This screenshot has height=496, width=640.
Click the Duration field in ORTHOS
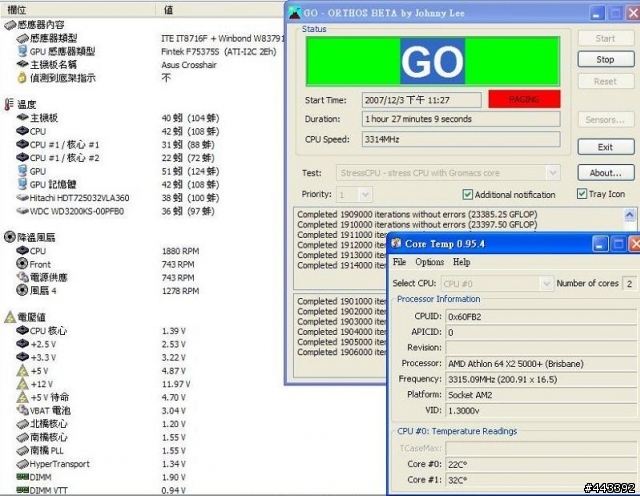[461, 119]
